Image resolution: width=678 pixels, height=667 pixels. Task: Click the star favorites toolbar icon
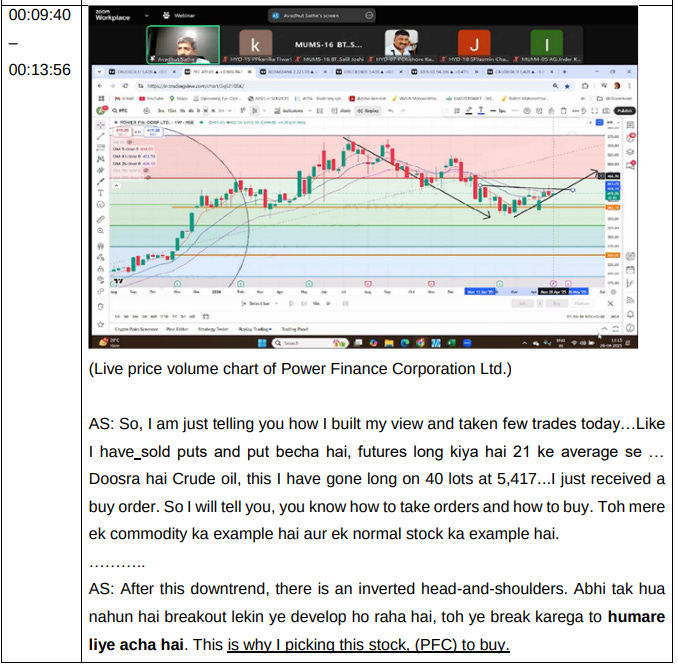(100, 324)
